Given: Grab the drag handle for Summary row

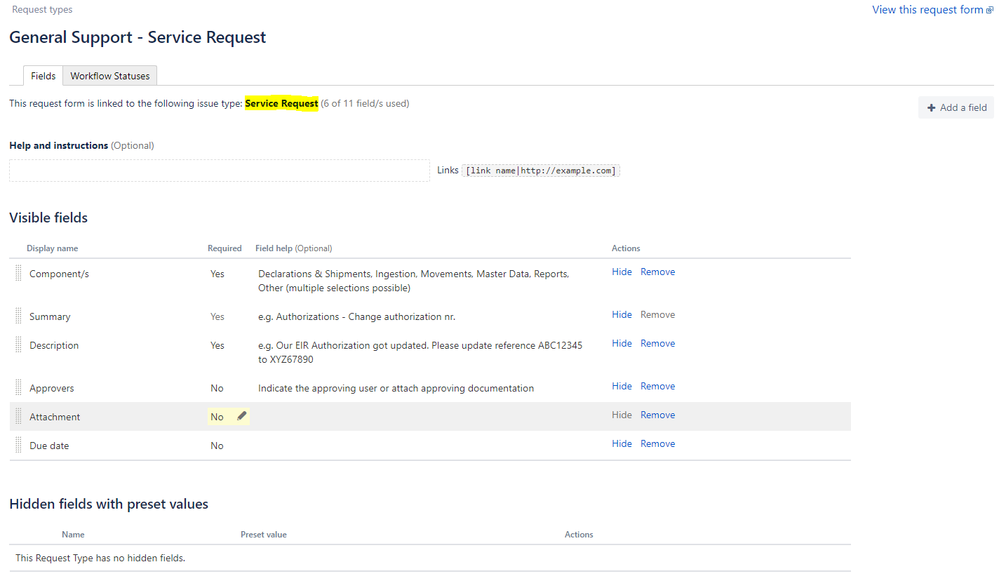Looking at the screenshot, I should point(18,316).
